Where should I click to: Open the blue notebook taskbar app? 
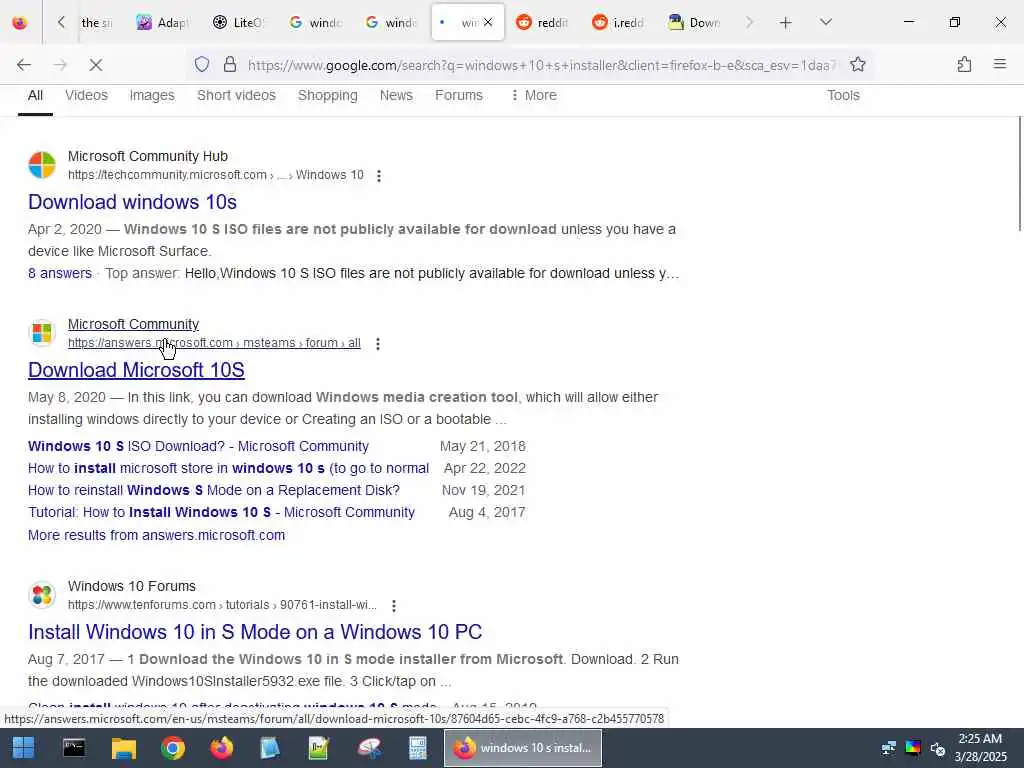point(270,748)
